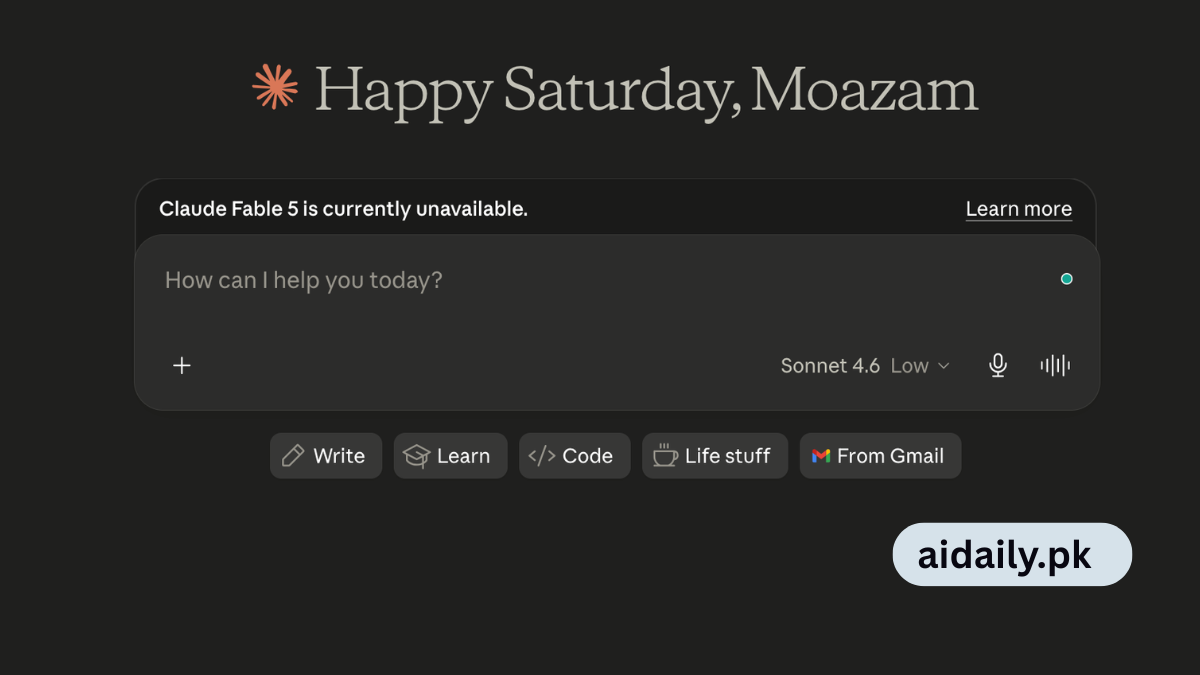
Task: Open the Sonnet 4.6 model selector
Action: [x=830, y=366]
